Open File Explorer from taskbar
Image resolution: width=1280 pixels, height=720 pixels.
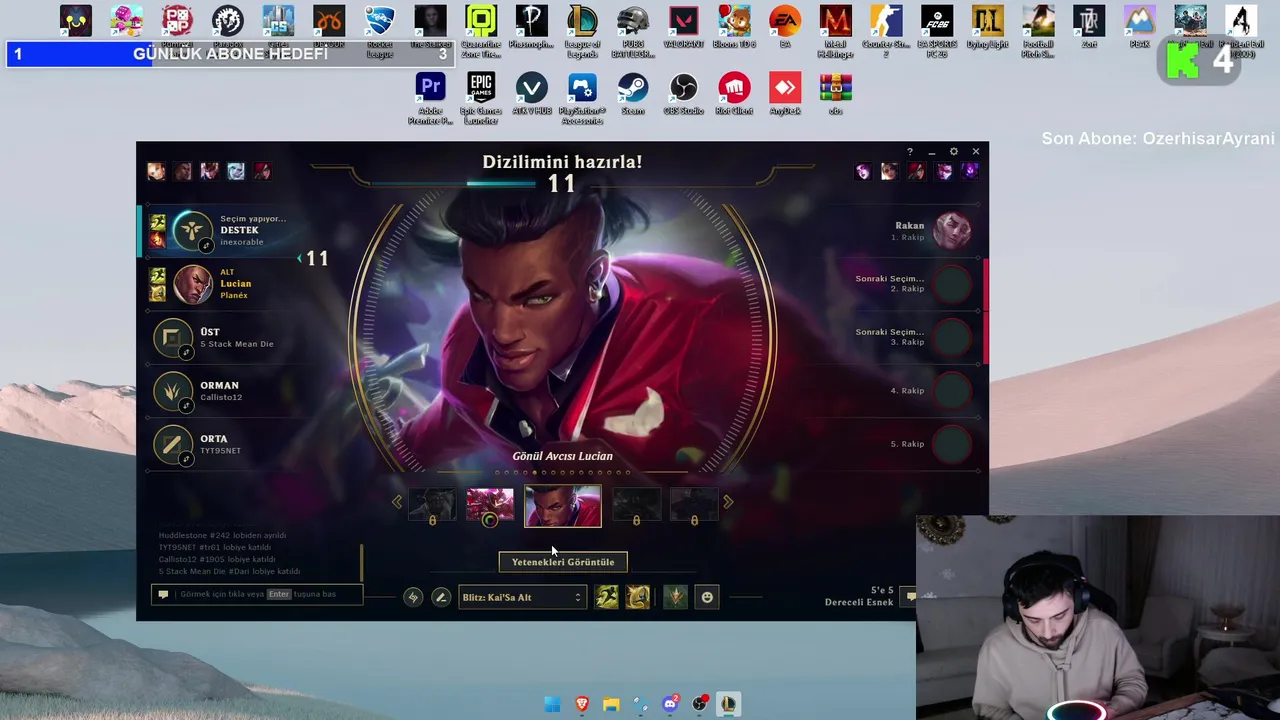tap(611, 704)
